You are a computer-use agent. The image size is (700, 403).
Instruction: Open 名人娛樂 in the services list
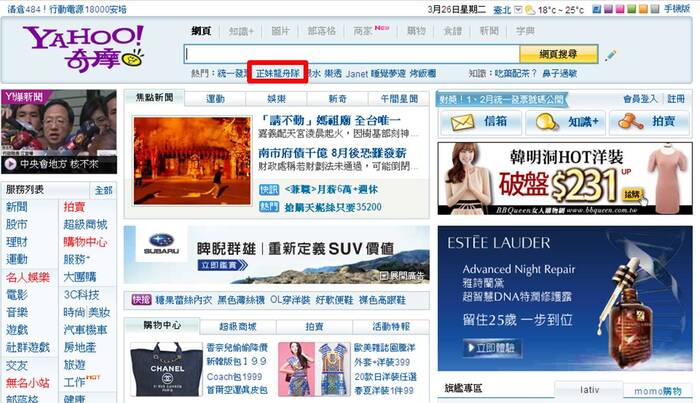tap(28, 277)
